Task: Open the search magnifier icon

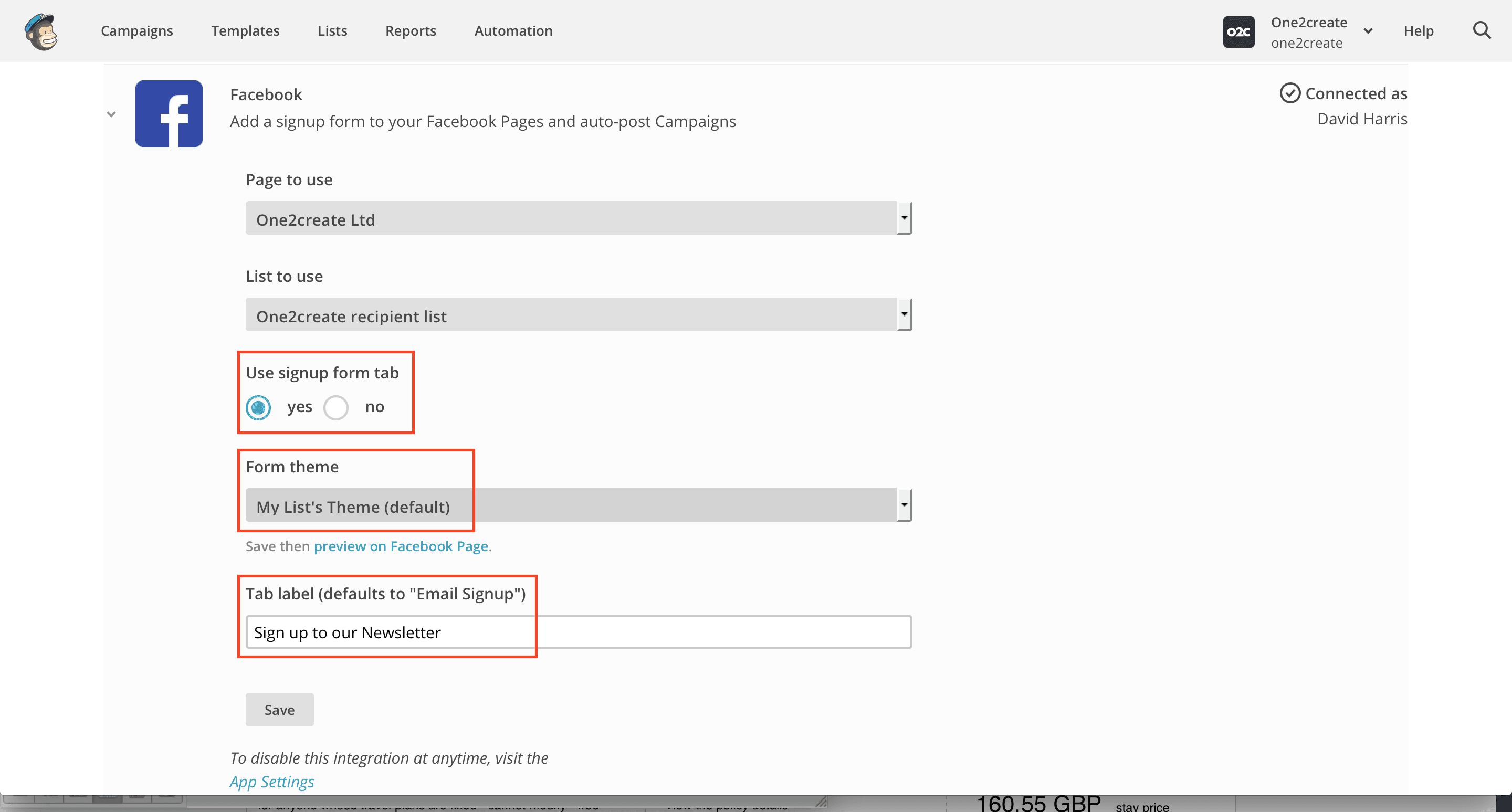Action: tap(1482, 30)
